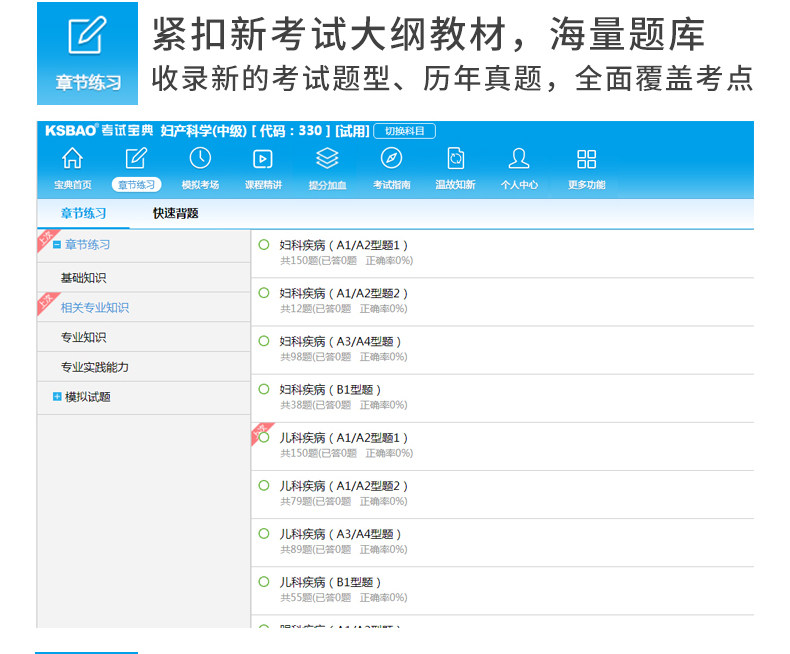Open the 课程精讲 video play icon
This screenshot has height=654, width=790.
262,159
